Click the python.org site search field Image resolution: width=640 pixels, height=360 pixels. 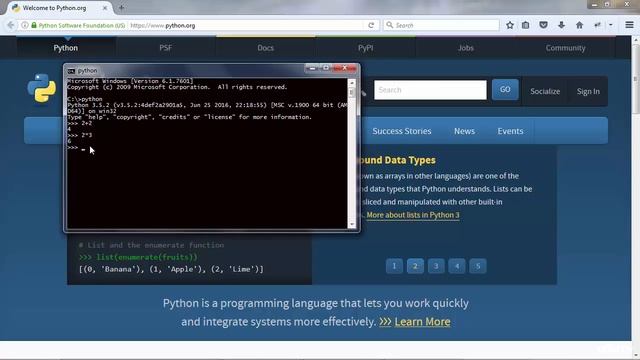430,90
